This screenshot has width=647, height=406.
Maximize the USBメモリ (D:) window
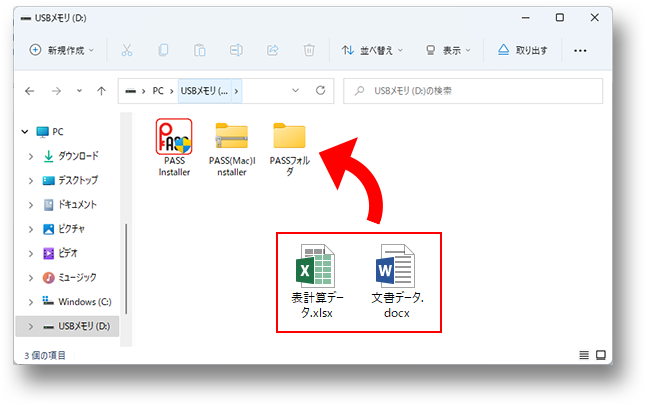click(x=560, y=18)
